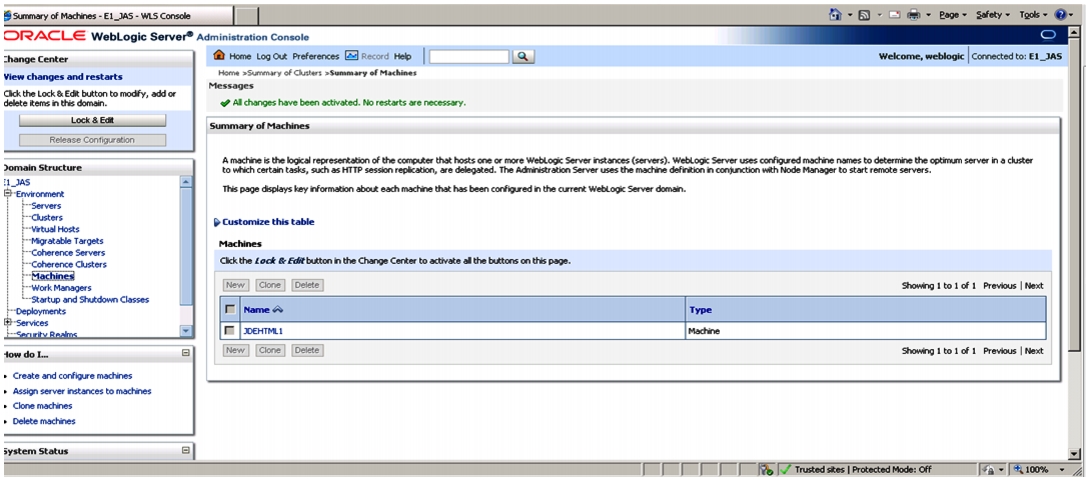This screenshot has width=1086, height=497.
Task: Open the Page menu
Action: (953, 15)
